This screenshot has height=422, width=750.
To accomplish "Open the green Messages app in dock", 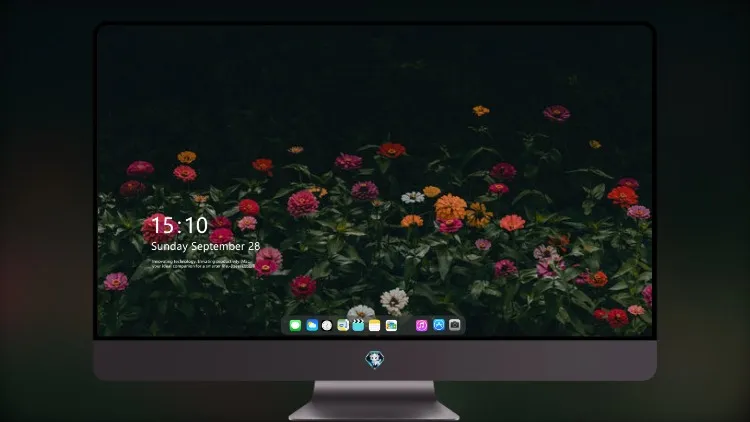I will tap(295, 325).
